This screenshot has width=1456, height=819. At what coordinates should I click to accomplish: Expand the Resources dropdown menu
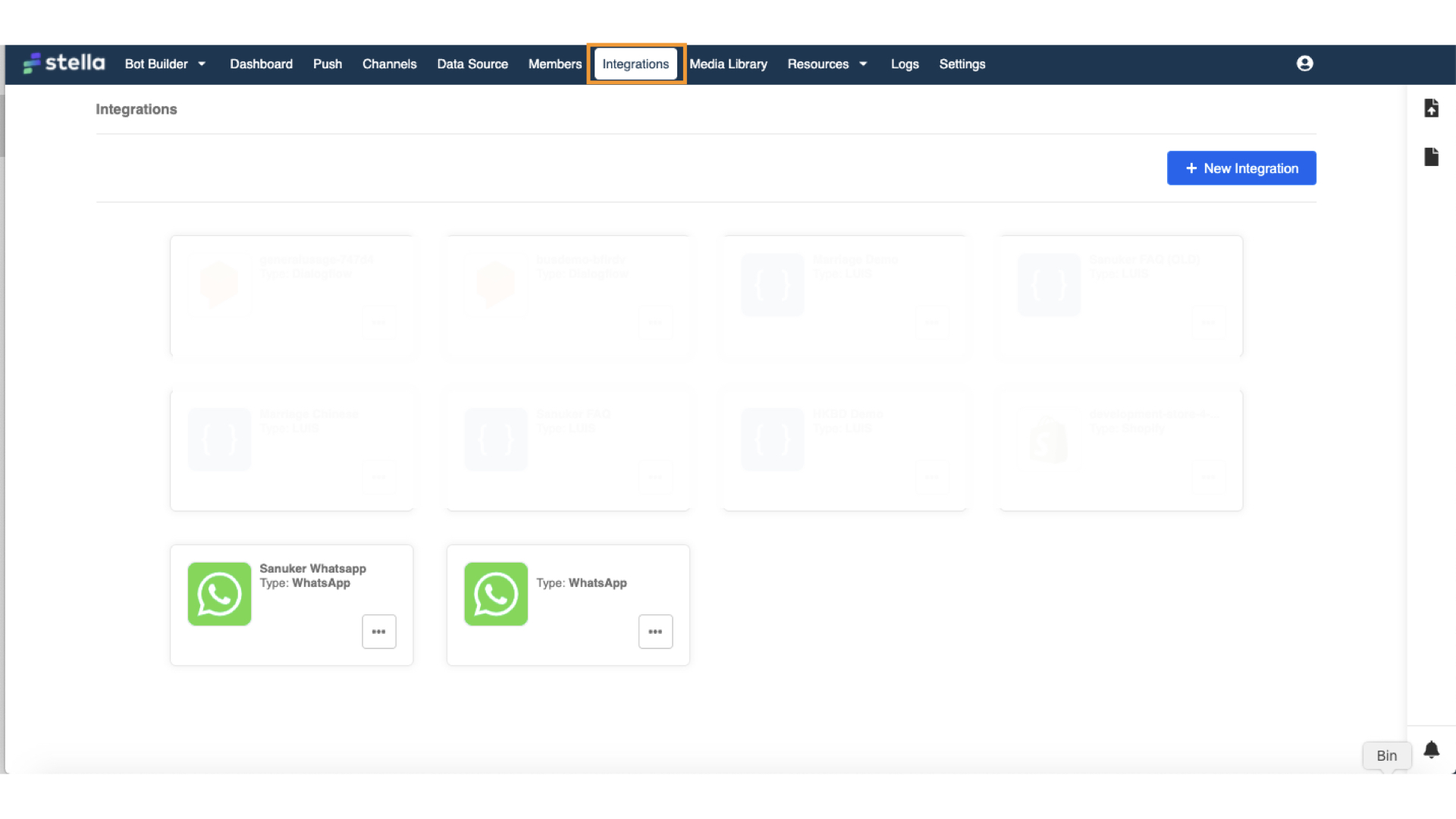(x=818, y=64)
